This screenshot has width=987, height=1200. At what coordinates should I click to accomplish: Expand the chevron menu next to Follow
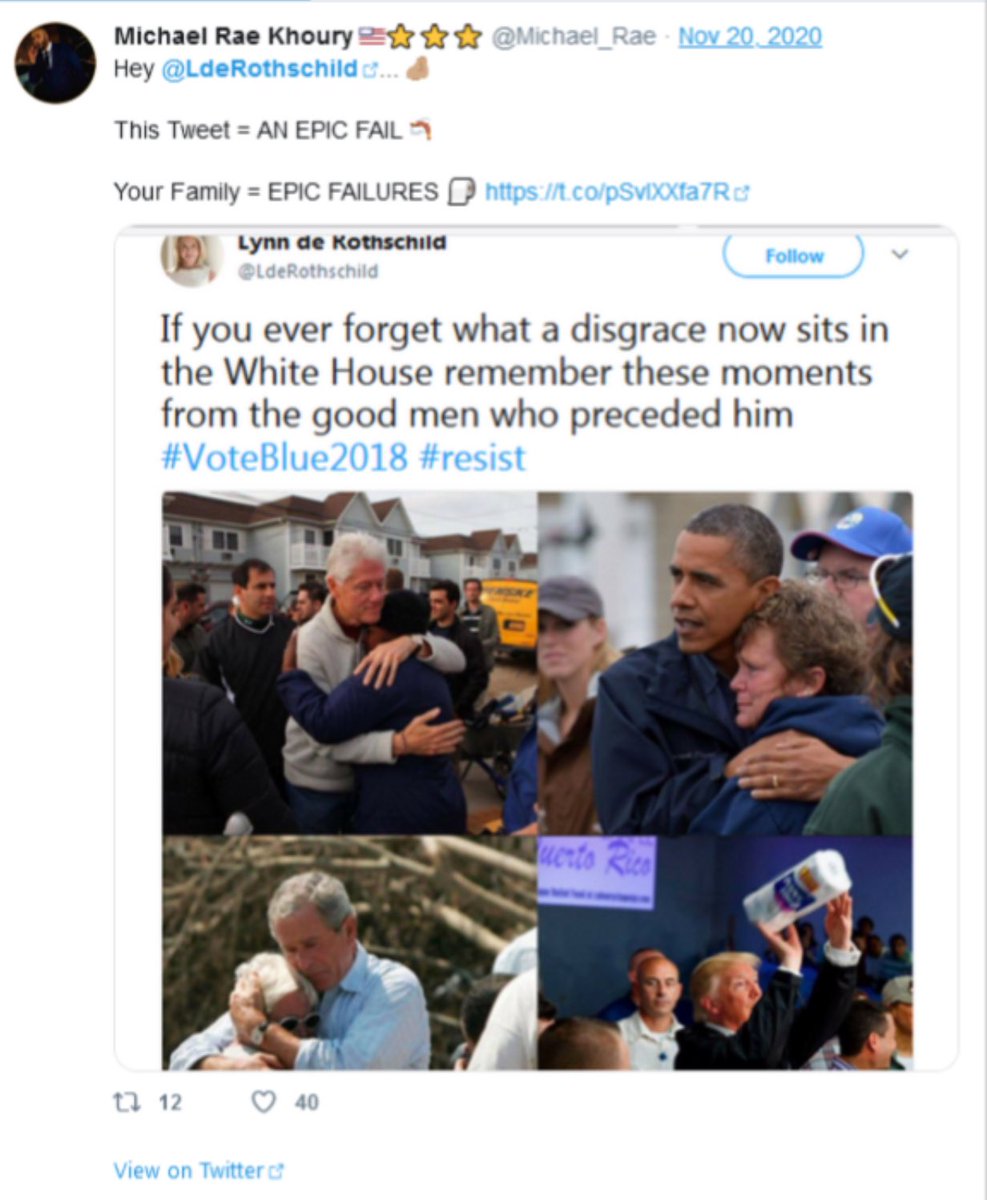pos(899,254)
